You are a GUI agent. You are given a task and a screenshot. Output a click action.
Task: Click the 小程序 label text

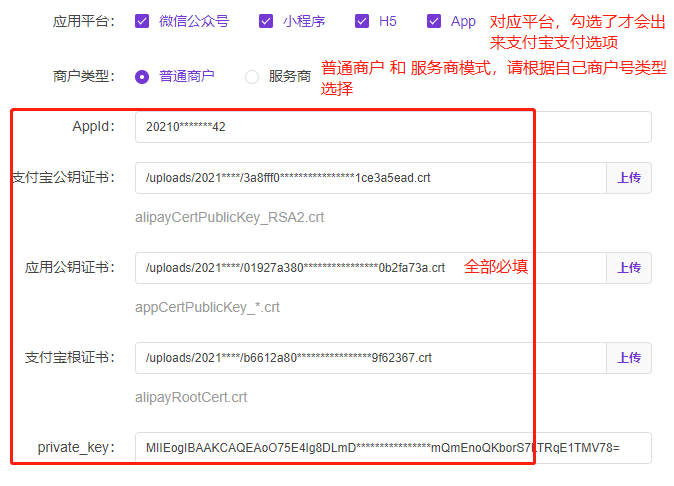tap(304, 21)
